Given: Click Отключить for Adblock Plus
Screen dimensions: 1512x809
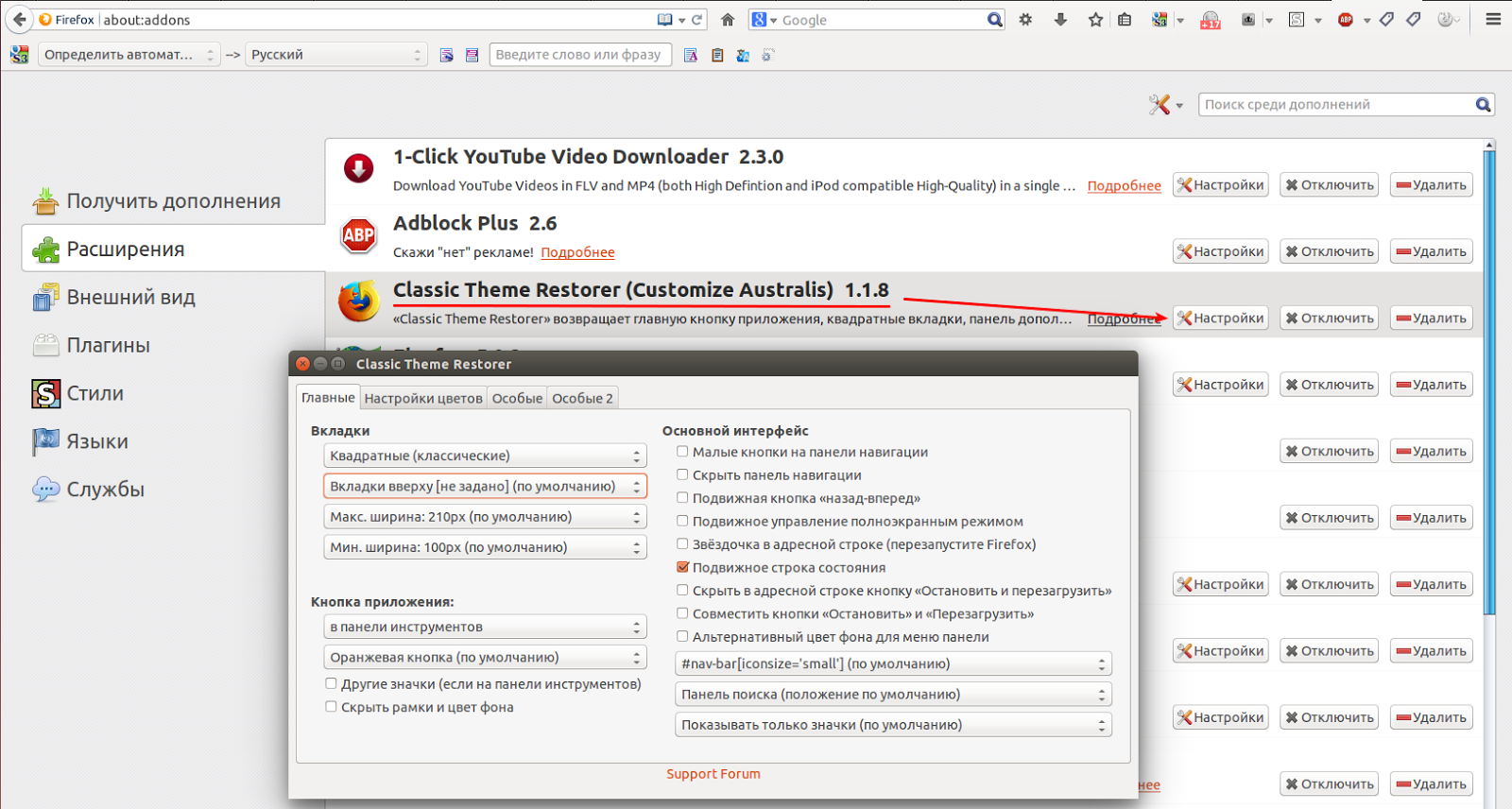Looking at the screenshot, I should (1329, 251).
